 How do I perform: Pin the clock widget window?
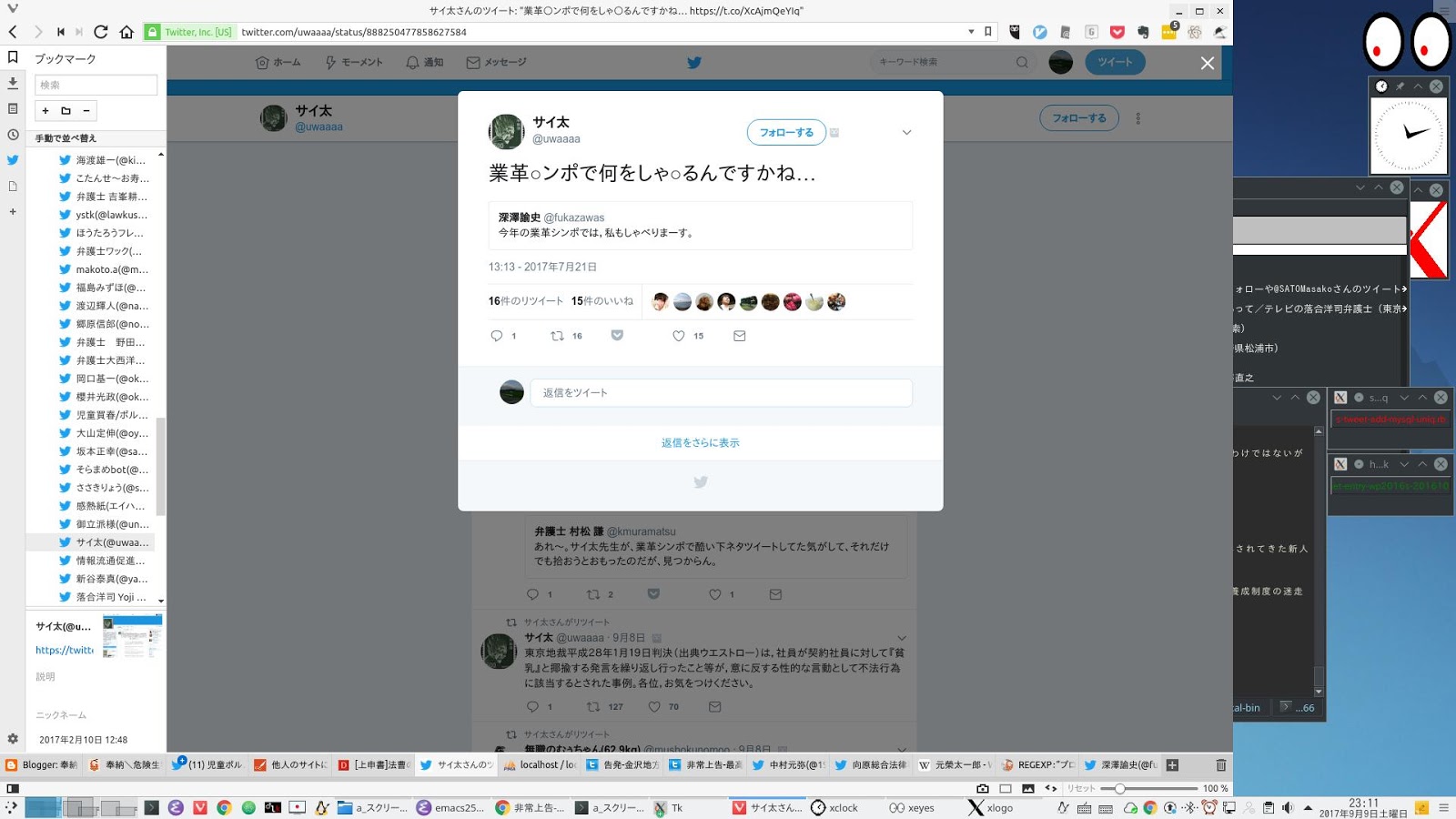(x=1400, y=86)
